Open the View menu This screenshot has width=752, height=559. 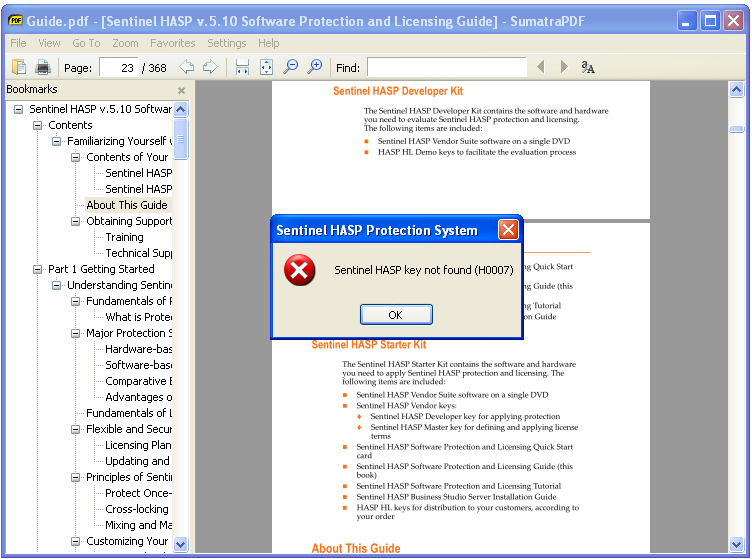point(49,43)
